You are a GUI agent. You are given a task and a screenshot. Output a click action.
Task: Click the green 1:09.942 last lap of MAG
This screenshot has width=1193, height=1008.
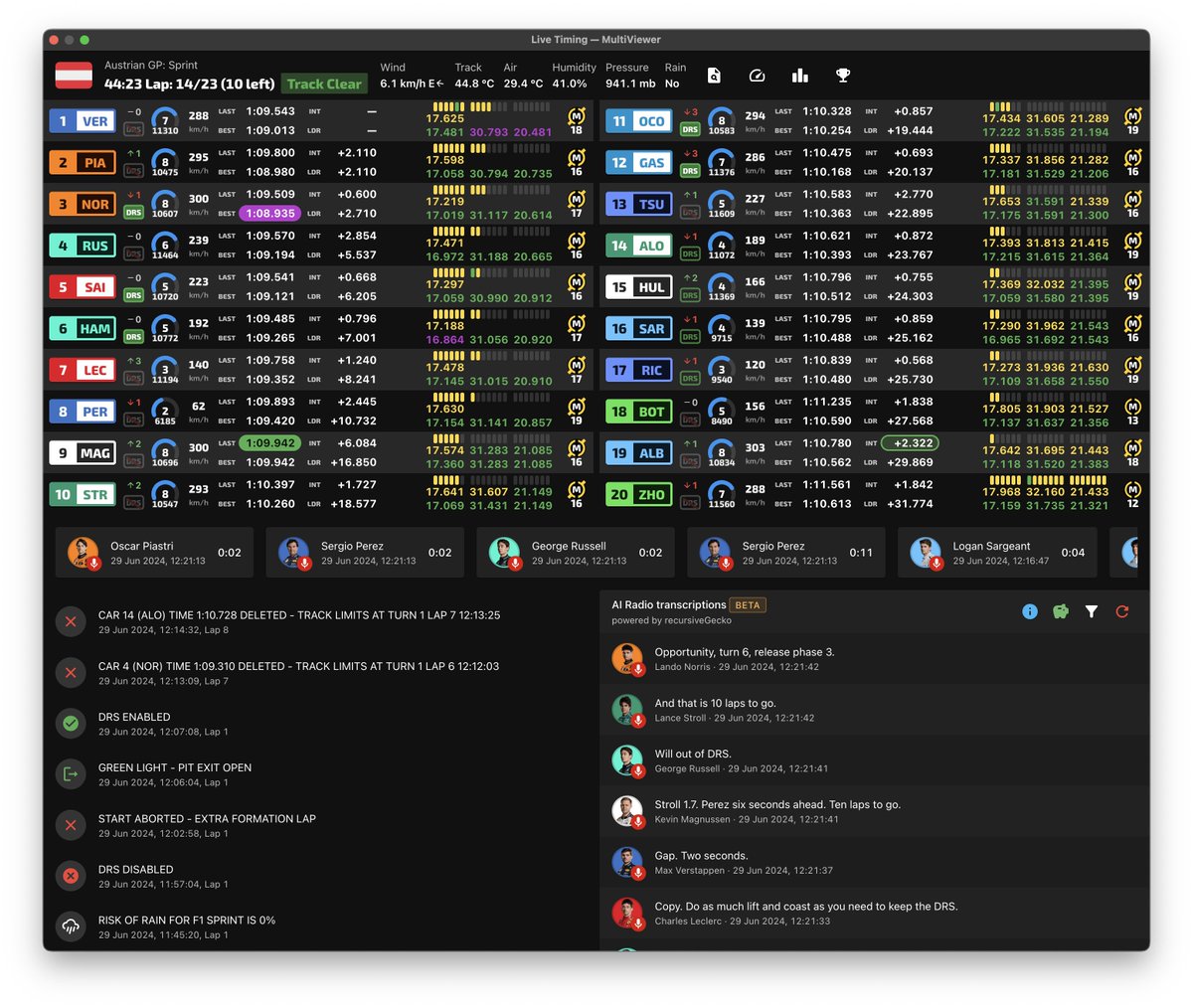pyautogui.click(x=270, y=443)
